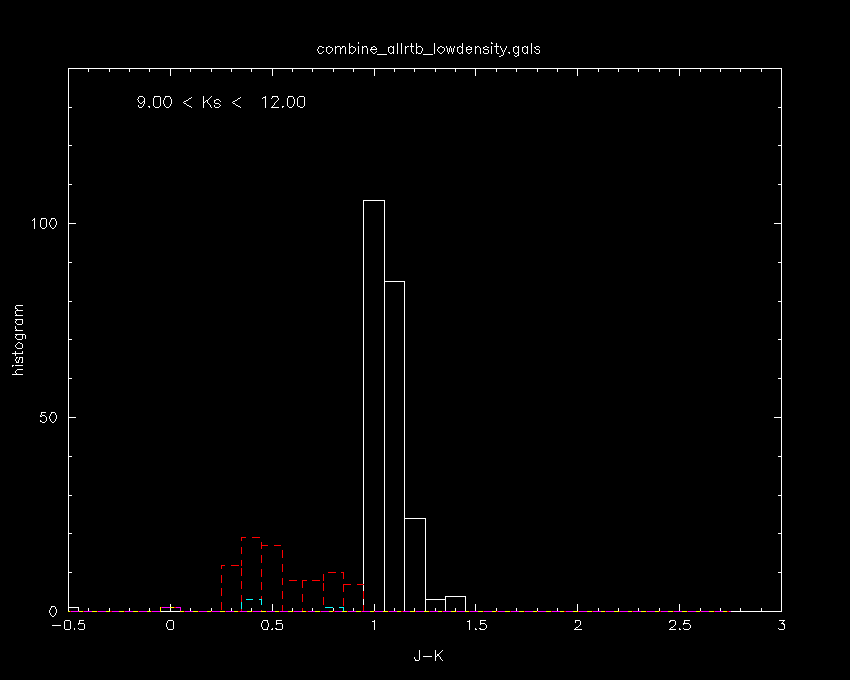Click the x-axis tick label 2.5
This screenshot has height=680, width=850.
680,626
